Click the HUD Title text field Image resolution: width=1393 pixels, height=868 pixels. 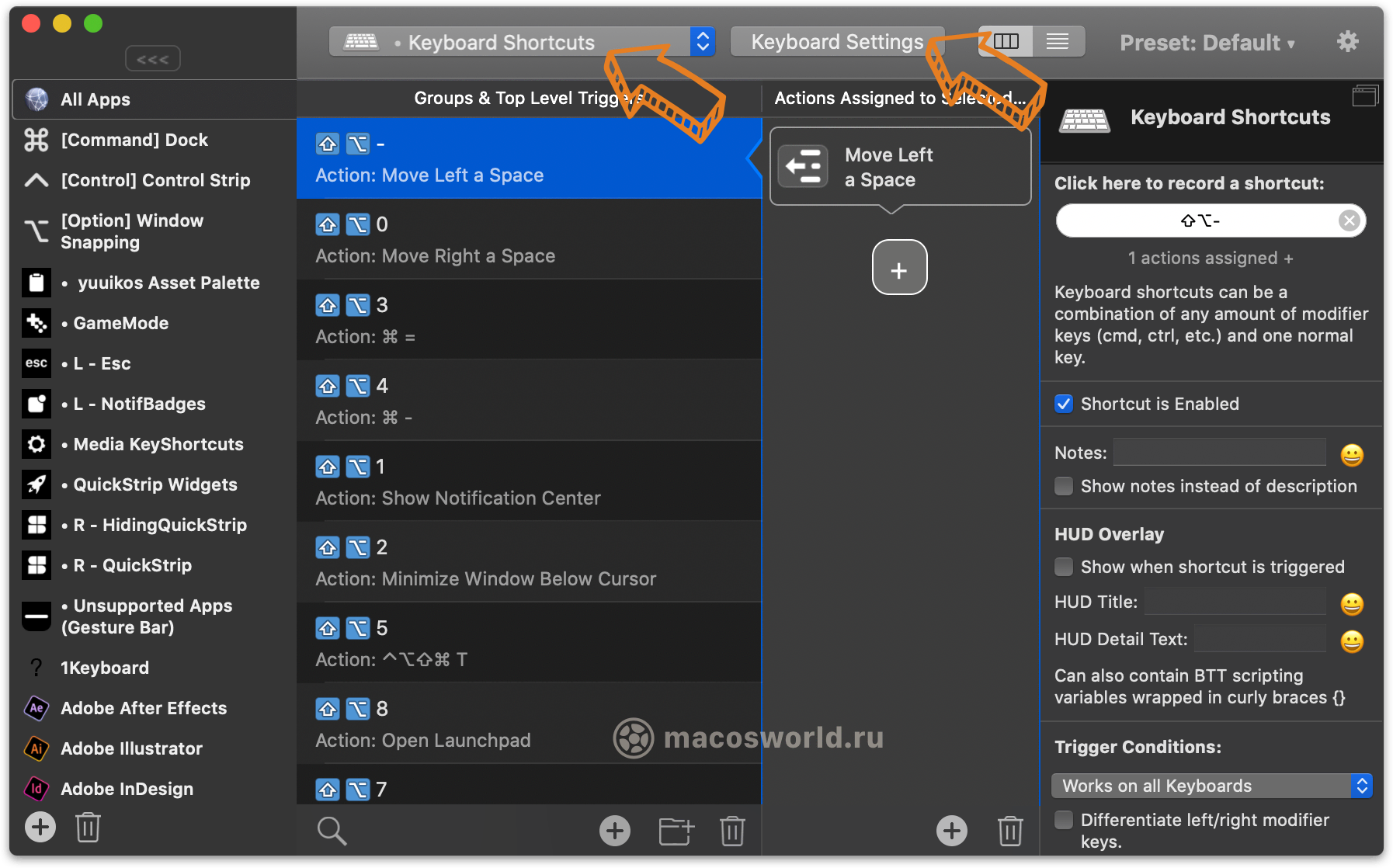(1235, 602)
